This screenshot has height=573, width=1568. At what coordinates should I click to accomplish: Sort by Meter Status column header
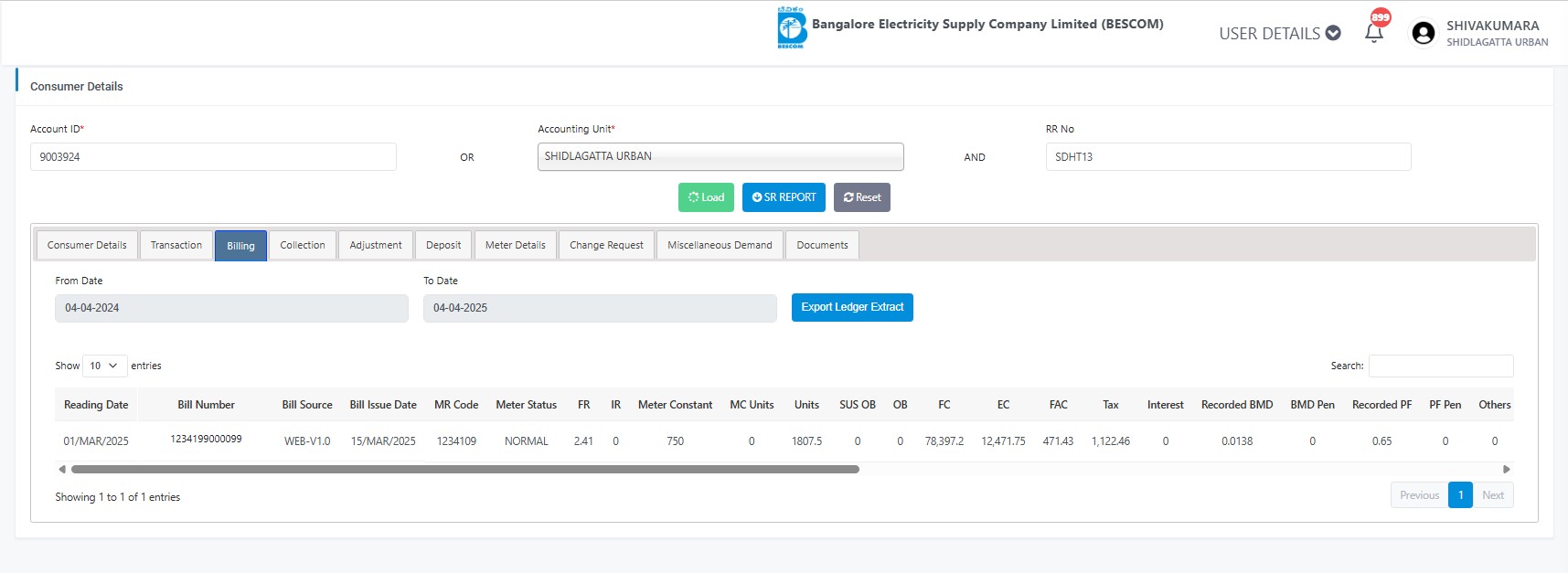[526, 405]
